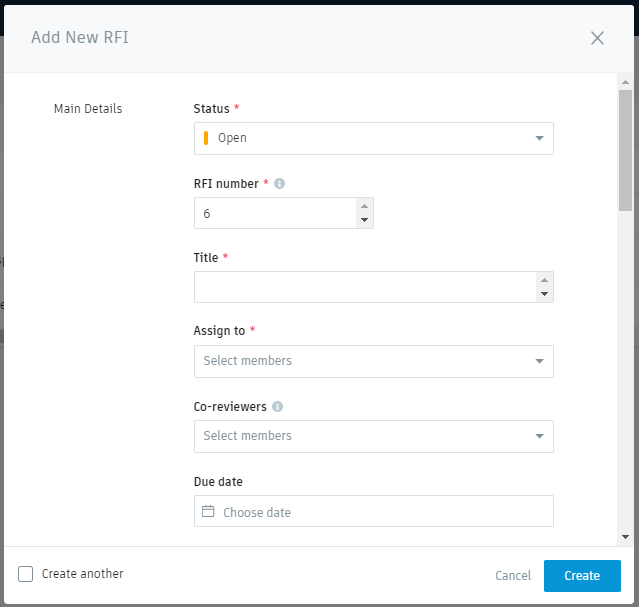Expand the Assign to members dropdown

pos(374,362)
